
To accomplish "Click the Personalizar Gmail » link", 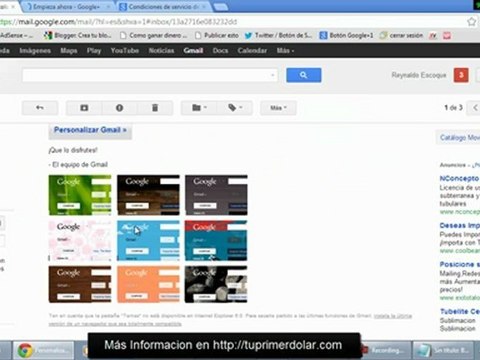I will [x=90, y=130].
